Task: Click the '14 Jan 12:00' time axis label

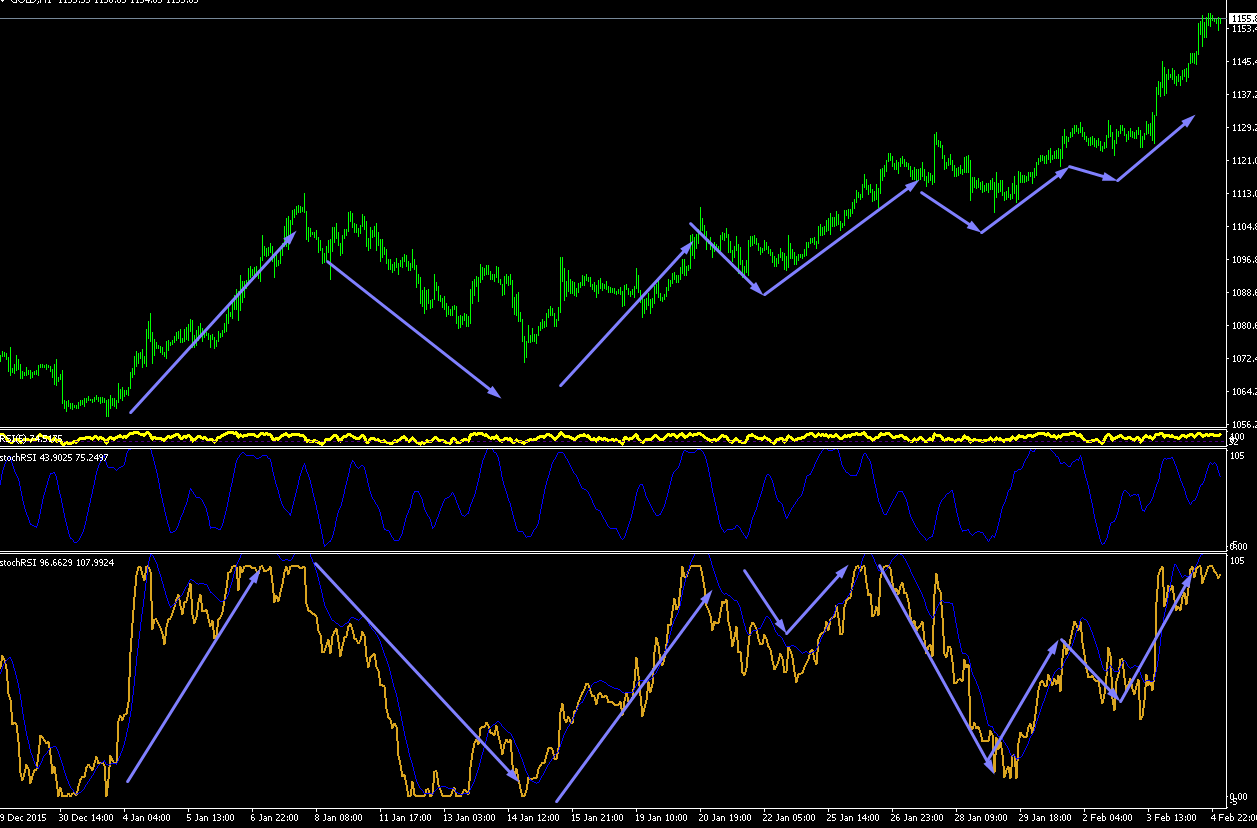Action: (533, 818)
